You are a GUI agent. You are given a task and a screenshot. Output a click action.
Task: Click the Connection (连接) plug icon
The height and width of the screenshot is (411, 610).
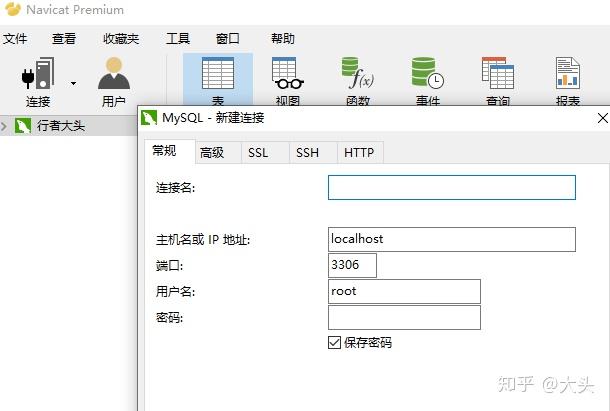(38, 73)
